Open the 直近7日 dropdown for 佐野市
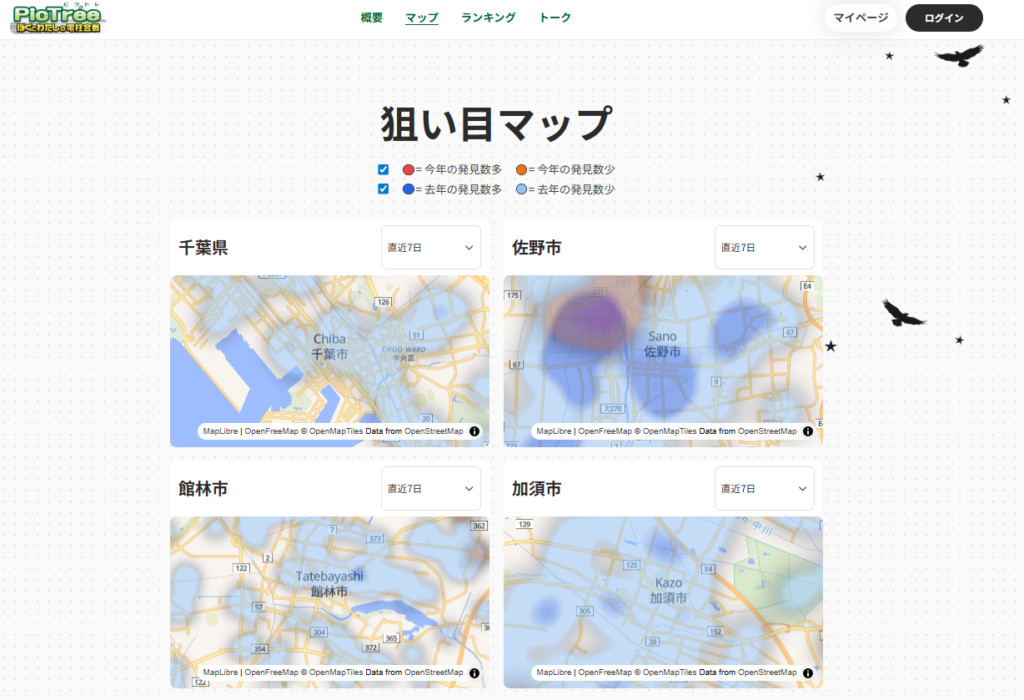Screen dimensions: 1024x700 (764, 247)
